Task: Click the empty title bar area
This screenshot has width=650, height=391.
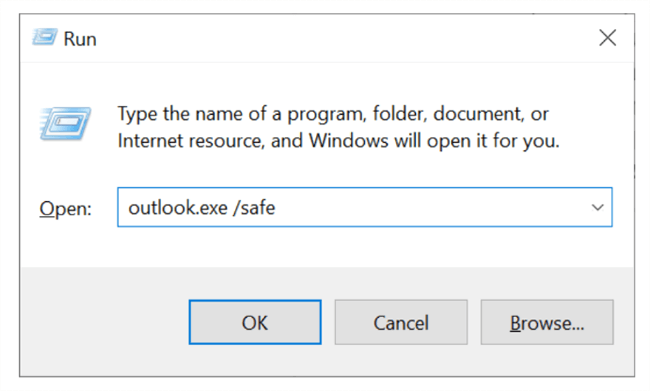Action: [344, 38]
